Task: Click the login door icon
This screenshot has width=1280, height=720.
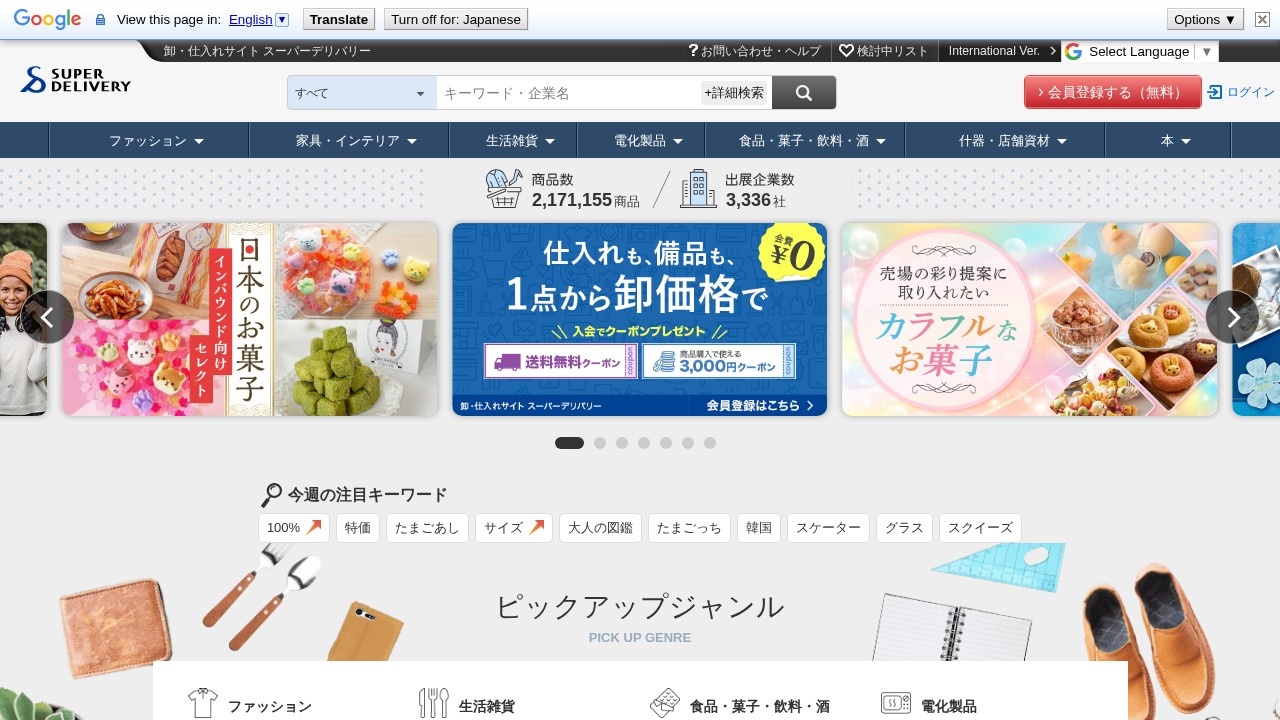Action: 1215,92
